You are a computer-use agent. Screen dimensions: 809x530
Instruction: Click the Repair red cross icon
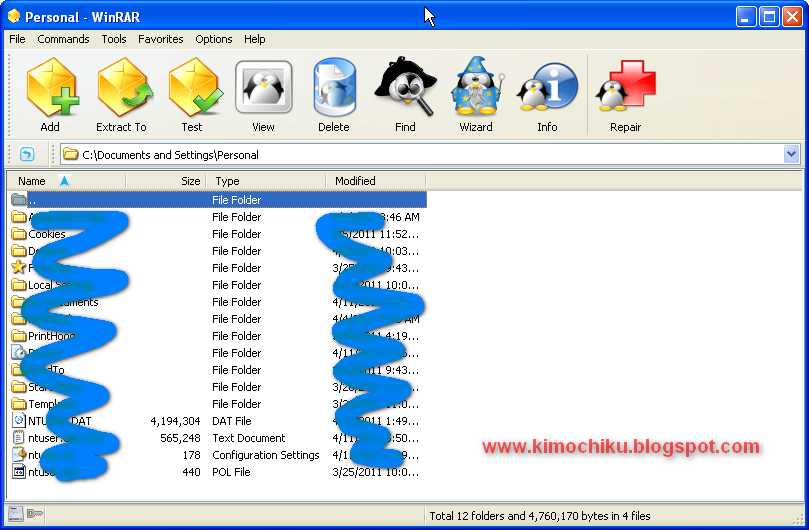coord(625,86)
